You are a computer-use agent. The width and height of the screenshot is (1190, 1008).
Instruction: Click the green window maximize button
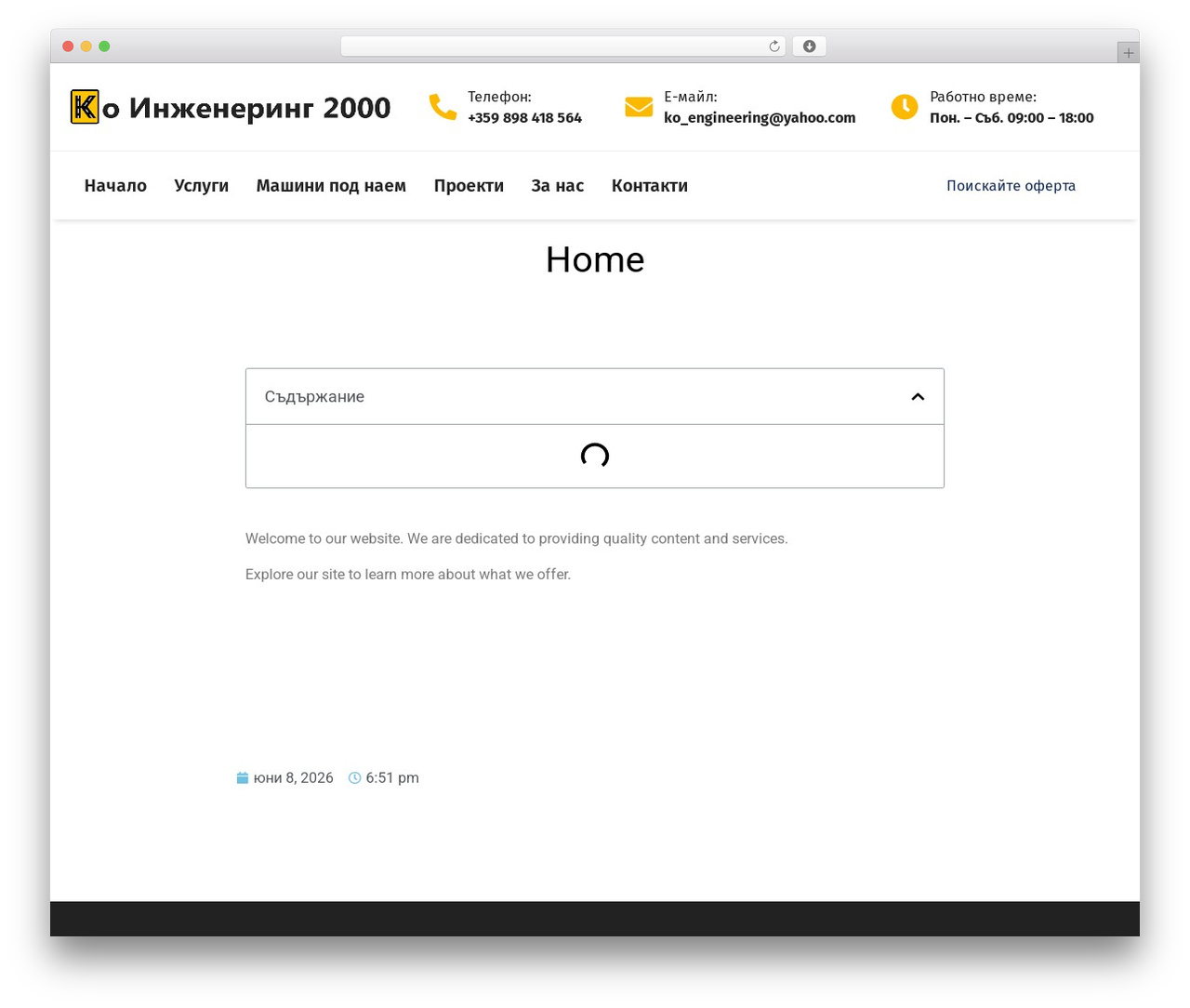point(104,46)
